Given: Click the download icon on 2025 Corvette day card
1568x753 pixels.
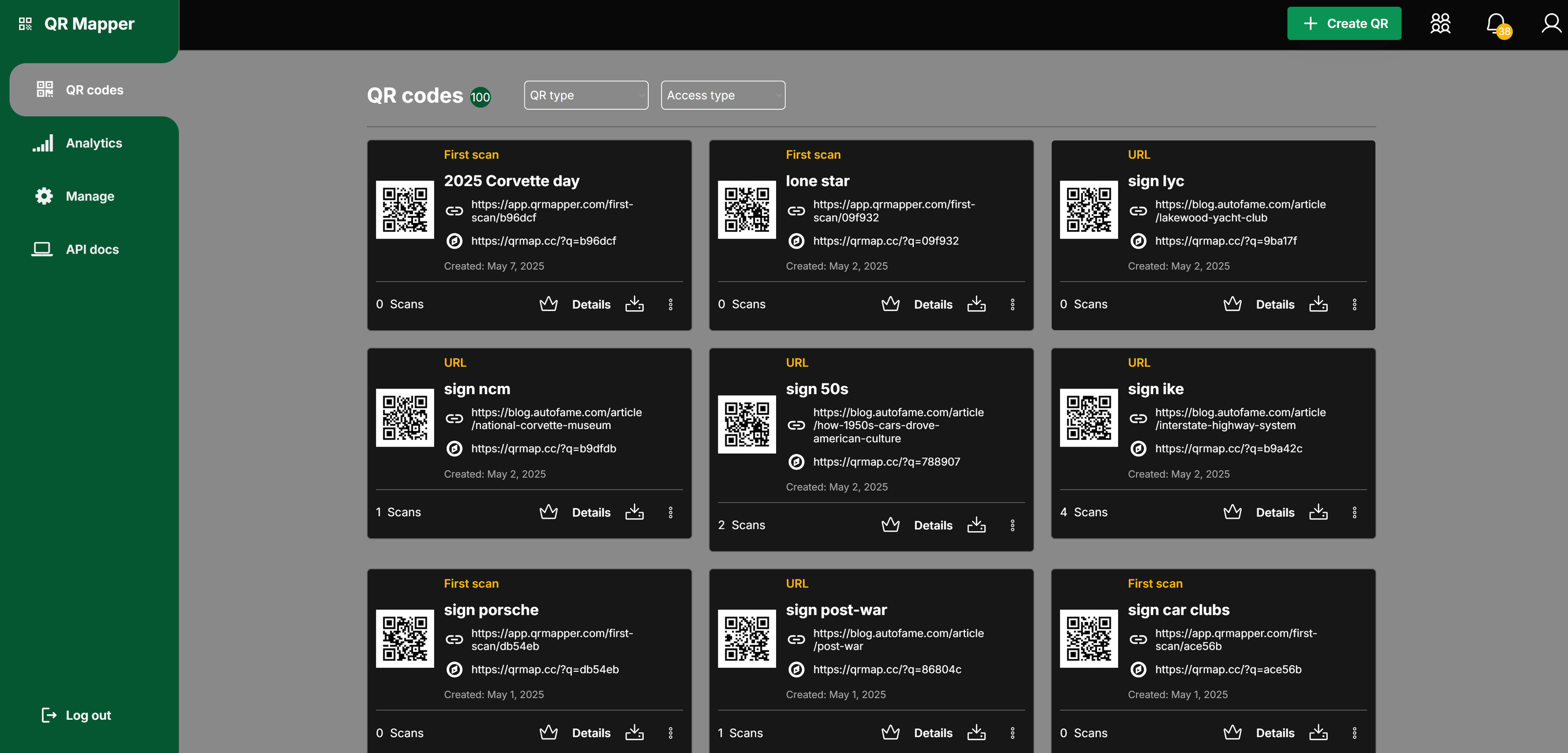Looking at the screenshot, I should [x=635, y=304].
